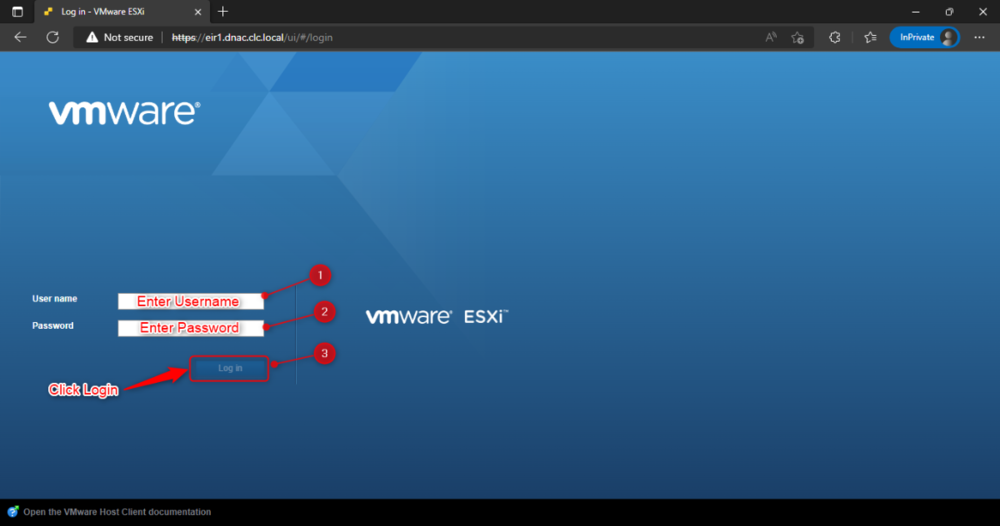The height and width of the screenshot is (526, 1000).
Task: Open the Extensions puzzle icon
Action: coord(835,38)
